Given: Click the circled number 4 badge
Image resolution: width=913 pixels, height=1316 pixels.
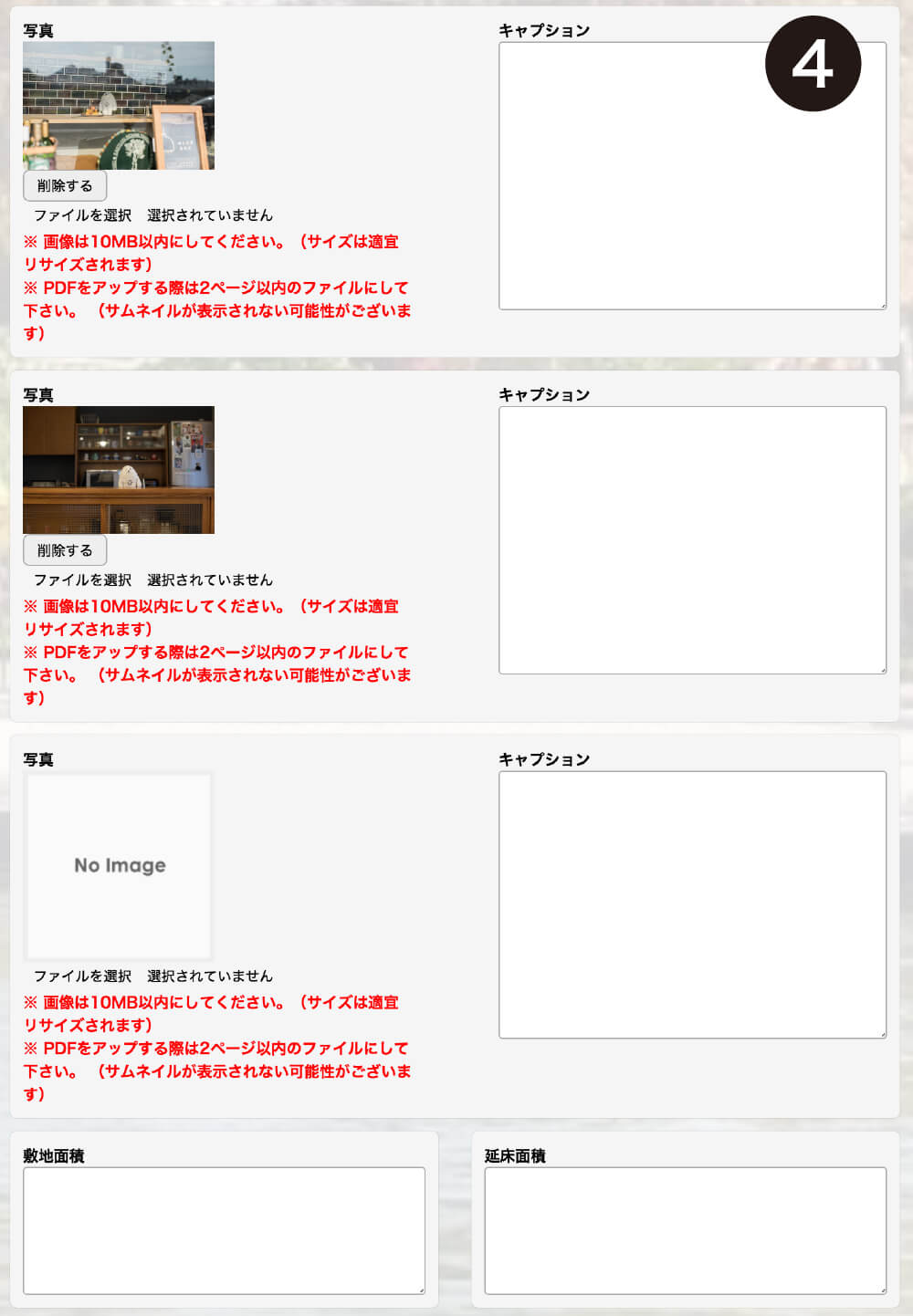Looking at the screenshot, I should coord(813,64).
